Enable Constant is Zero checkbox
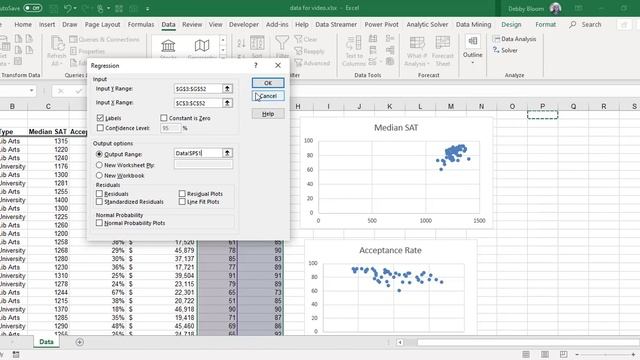Image resolution: width=640 pixels, height=360 pixels. pyautogui.click(x=164, y=118)
